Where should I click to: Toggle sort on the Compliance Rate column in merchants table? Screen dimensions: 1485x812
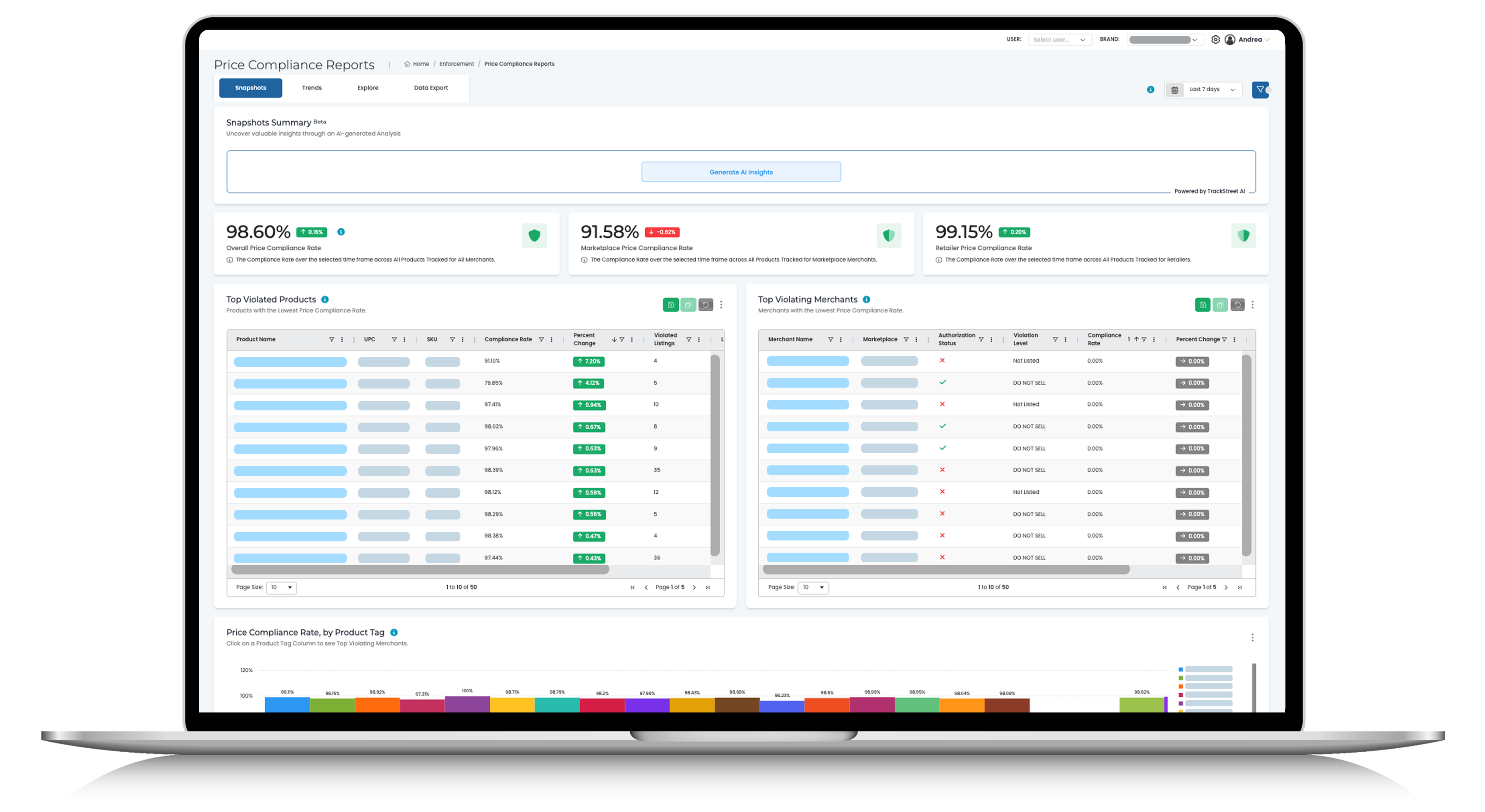(1136, 340)
